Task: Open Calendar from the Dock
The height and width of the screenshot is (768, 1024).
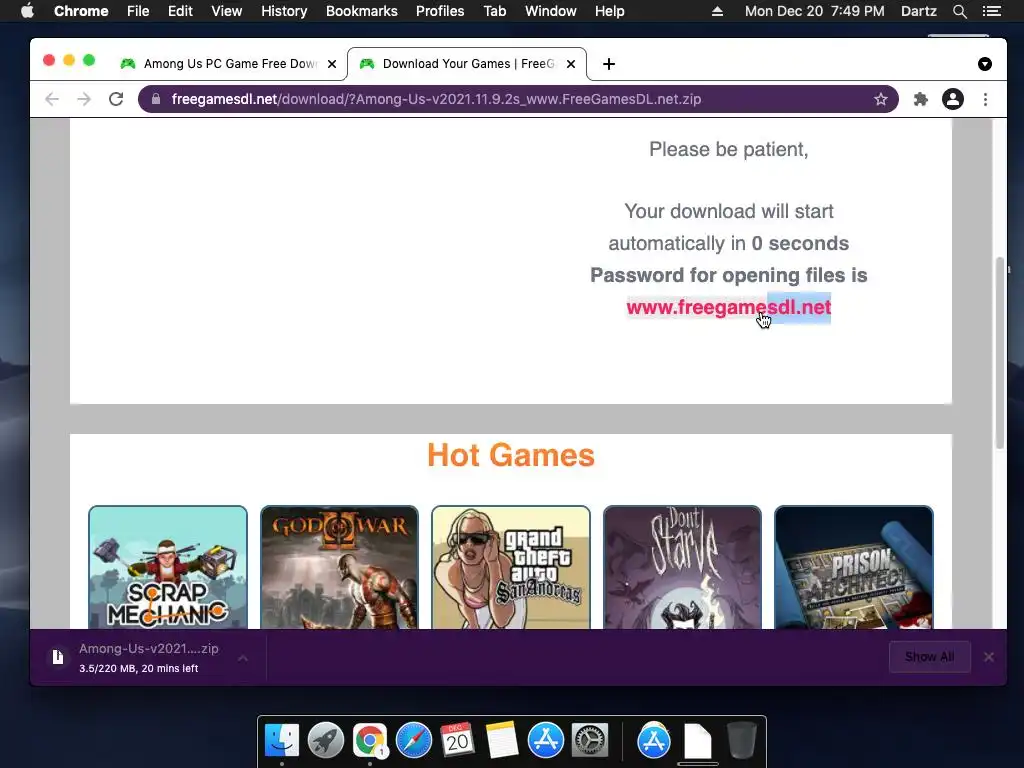Action: click(457, 741)
